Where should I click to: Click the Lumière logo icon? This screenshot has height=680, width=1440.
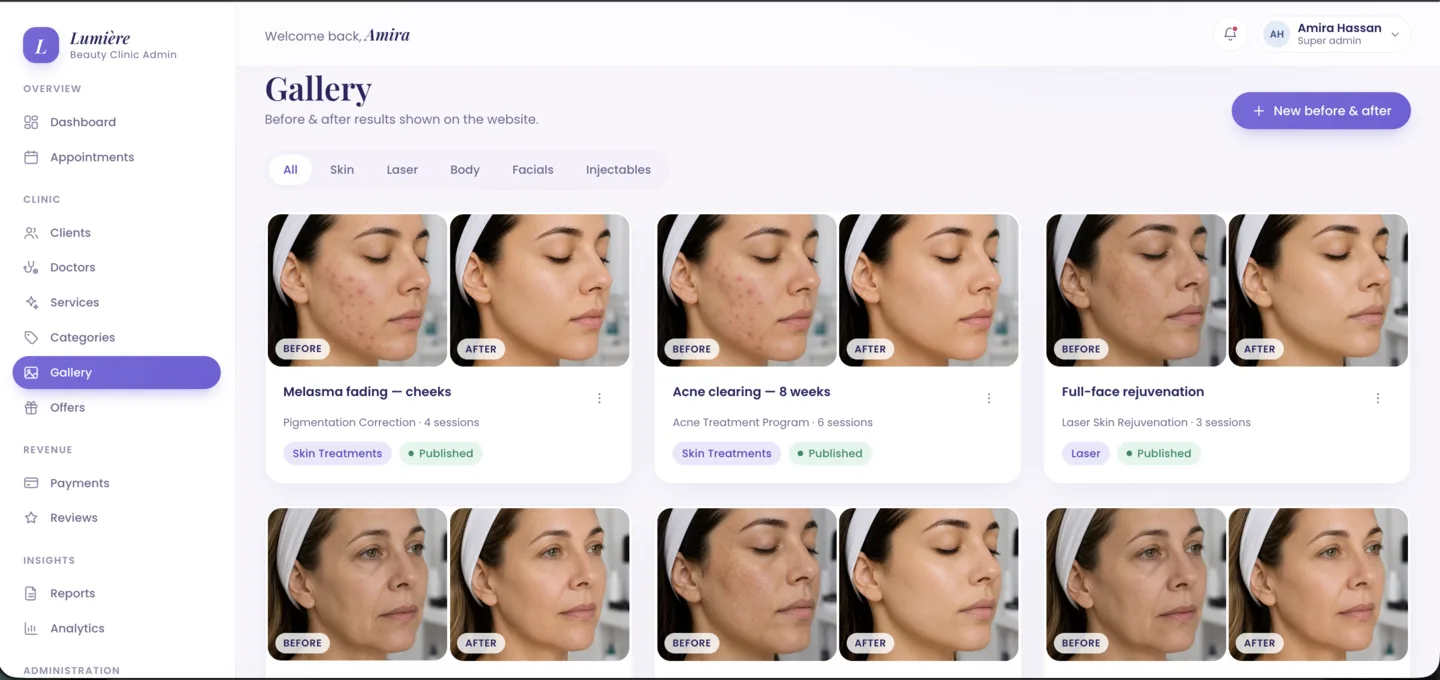click(x=41, y=45)
